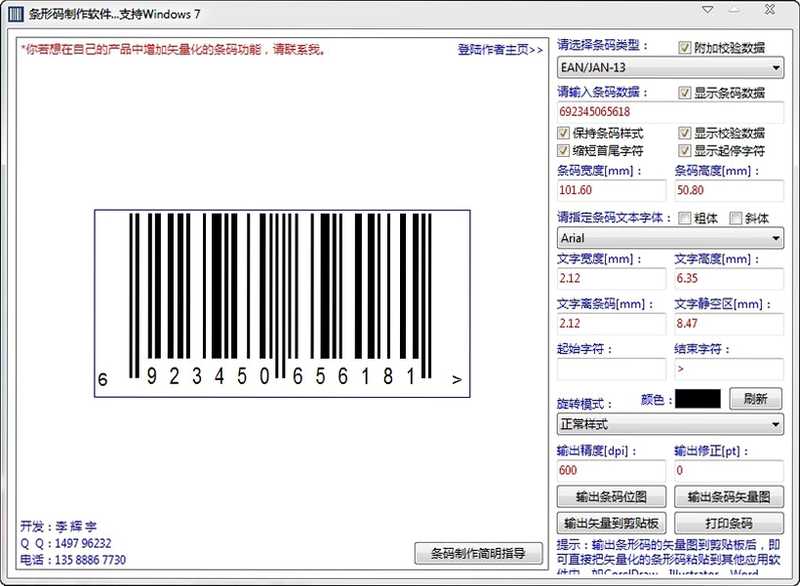800x586 pixels.
Task: Click text quiet zone field 8.47
Action: (729, 323)
